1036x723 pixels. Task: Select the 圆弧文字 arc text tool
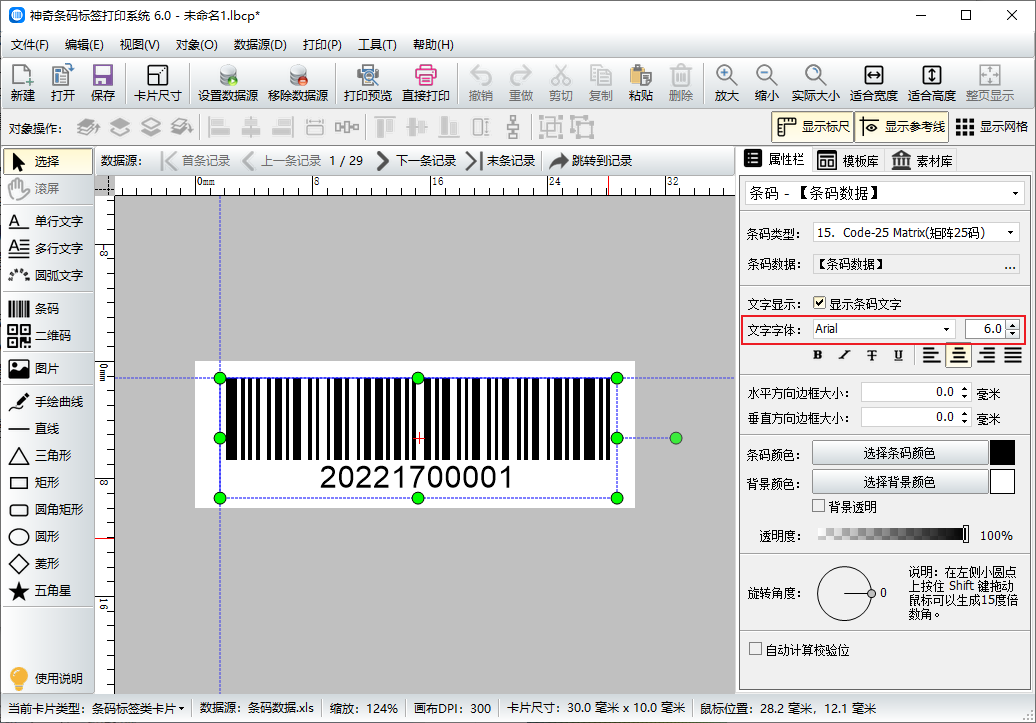[x=47, y=276]
